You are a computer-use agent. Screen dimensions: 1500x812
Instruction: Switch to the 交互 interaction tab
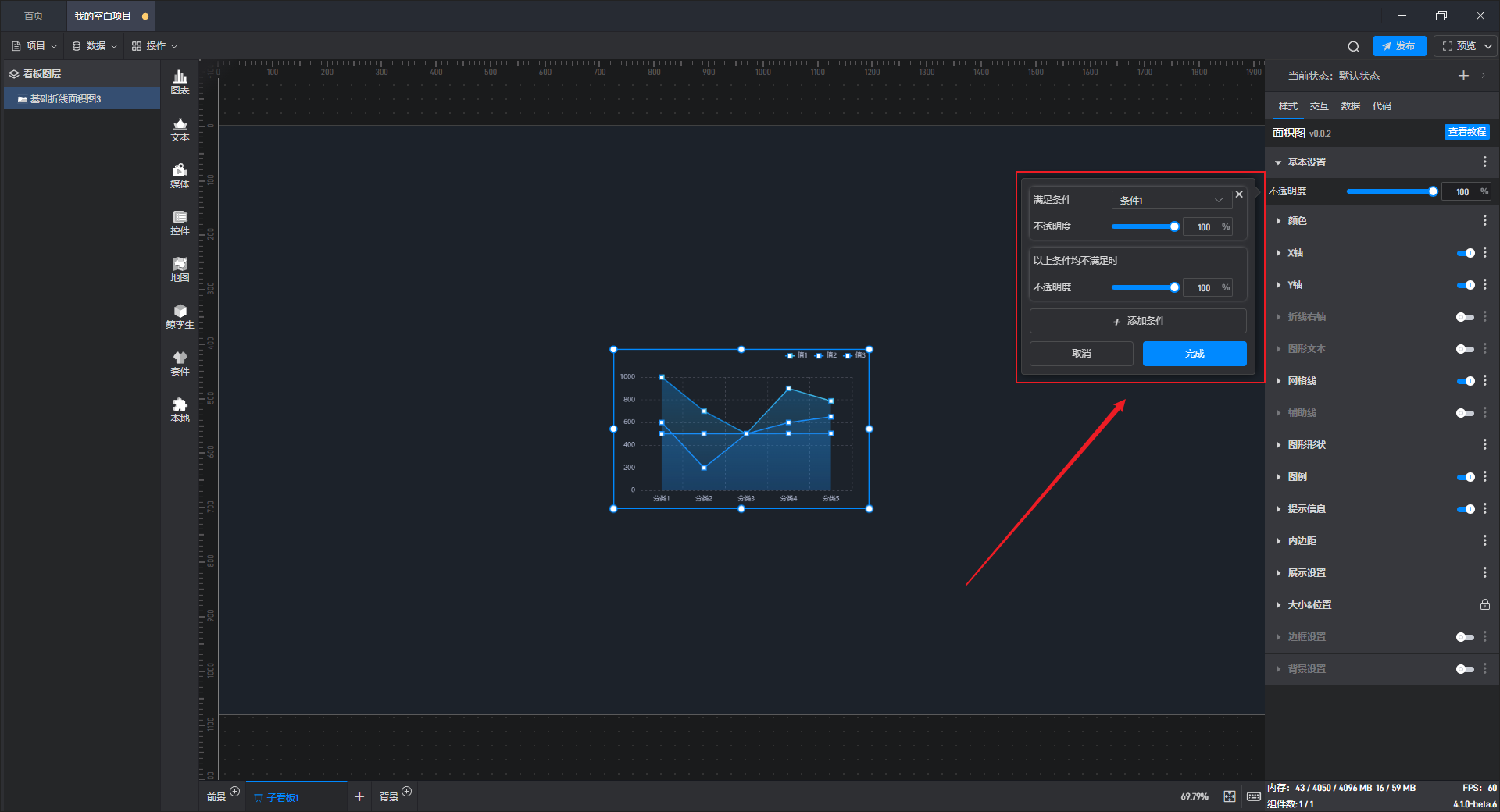pos(1319,105)
